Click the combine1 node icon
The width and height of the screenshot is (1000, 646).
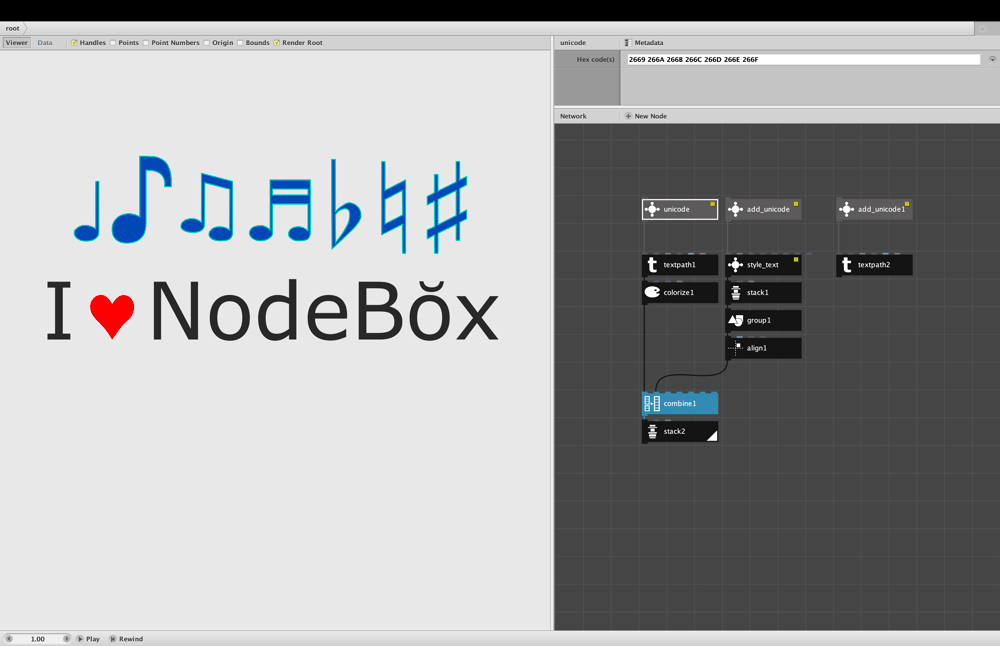click(652, 404)
